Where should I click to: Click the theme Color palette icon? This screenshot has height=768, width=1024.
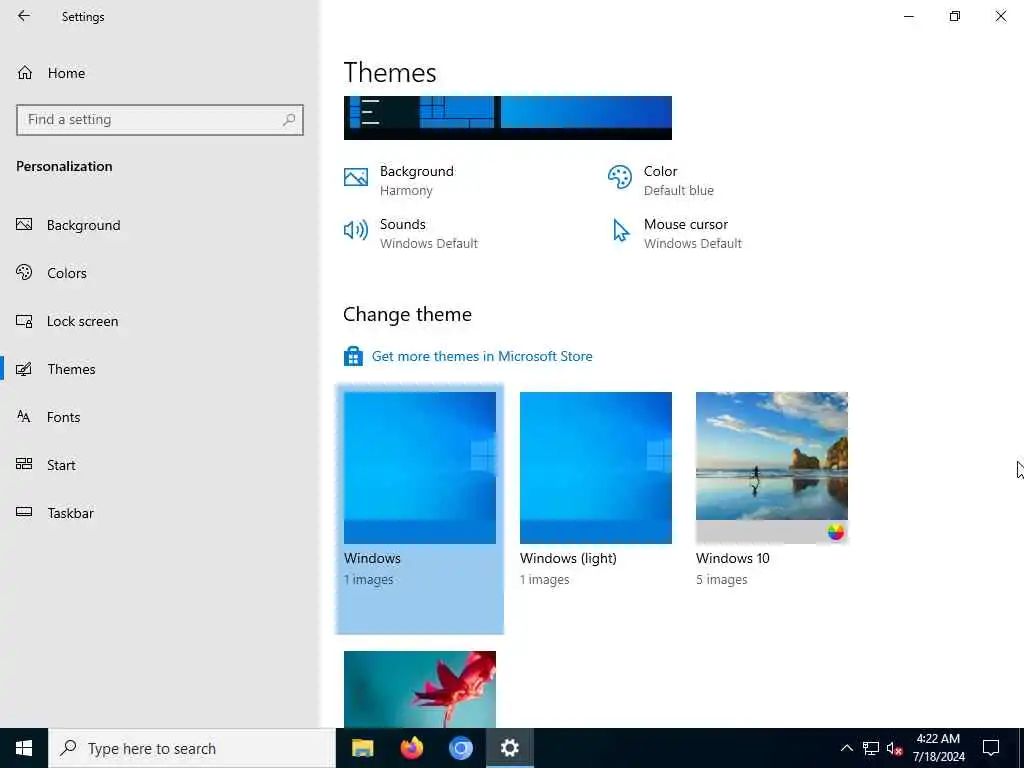pos(620,177)
